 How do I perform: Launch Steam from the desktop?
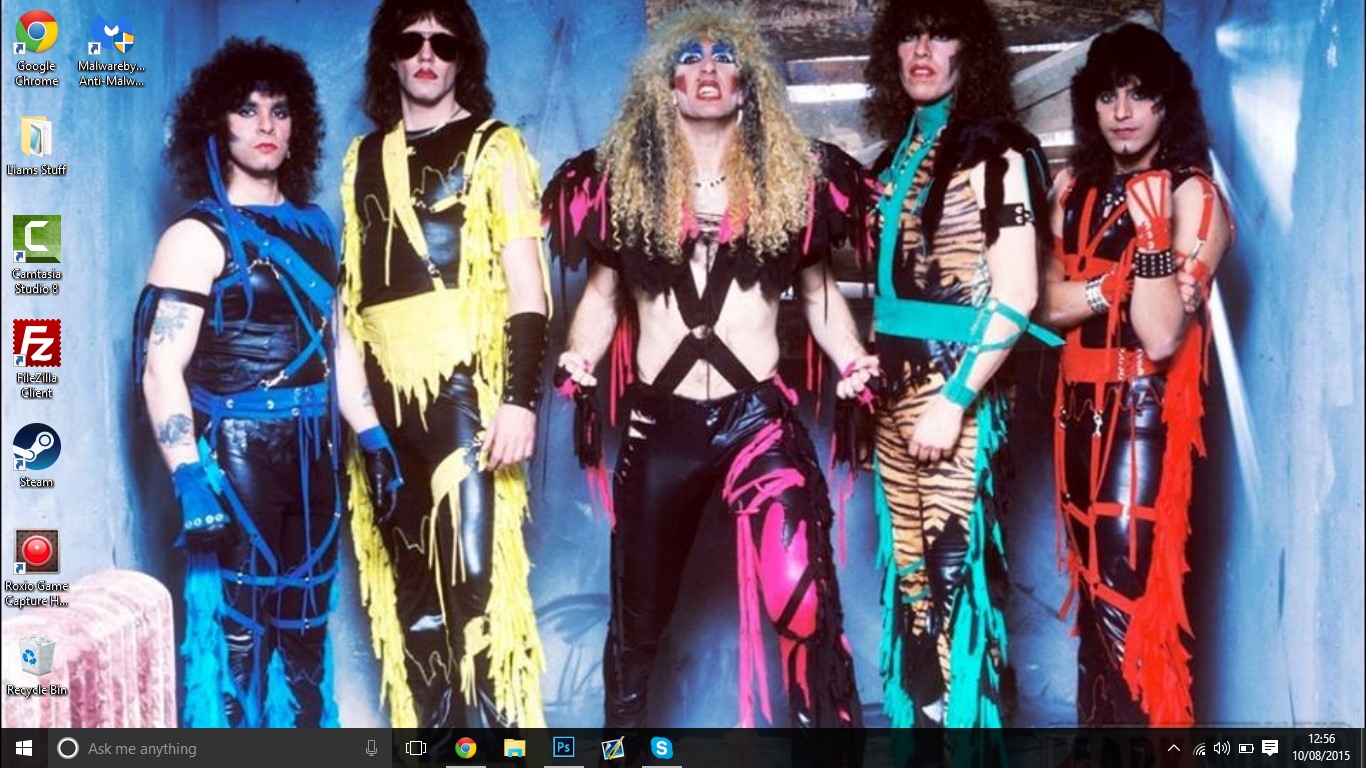click(x=37, y=455)
